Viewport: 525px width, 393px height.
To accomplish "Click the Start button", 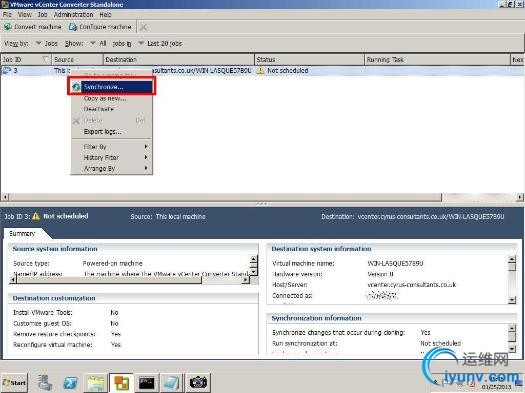I will [14, 383].
